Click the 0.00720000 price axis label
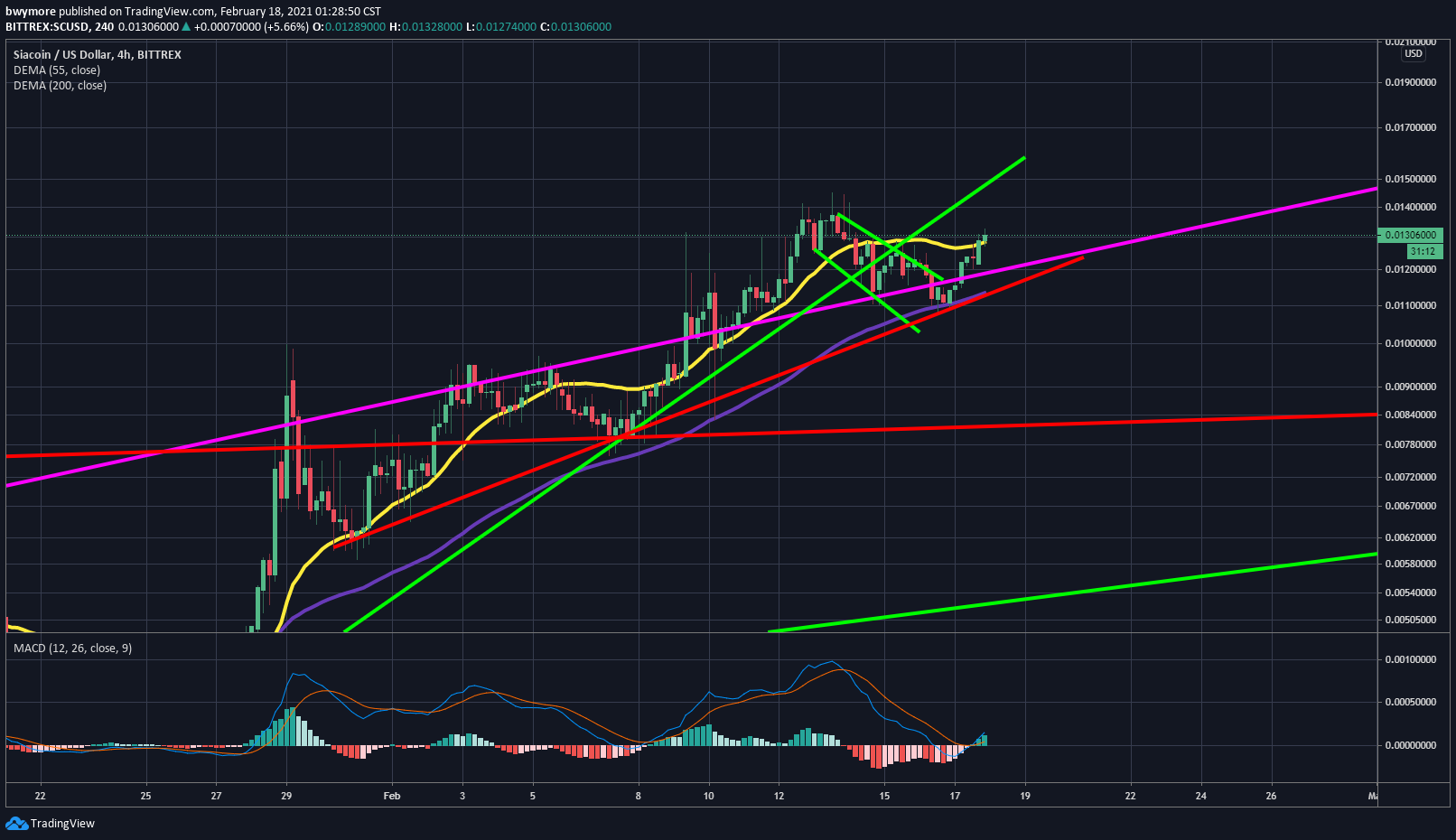1456x840 pixels. 1411,477
